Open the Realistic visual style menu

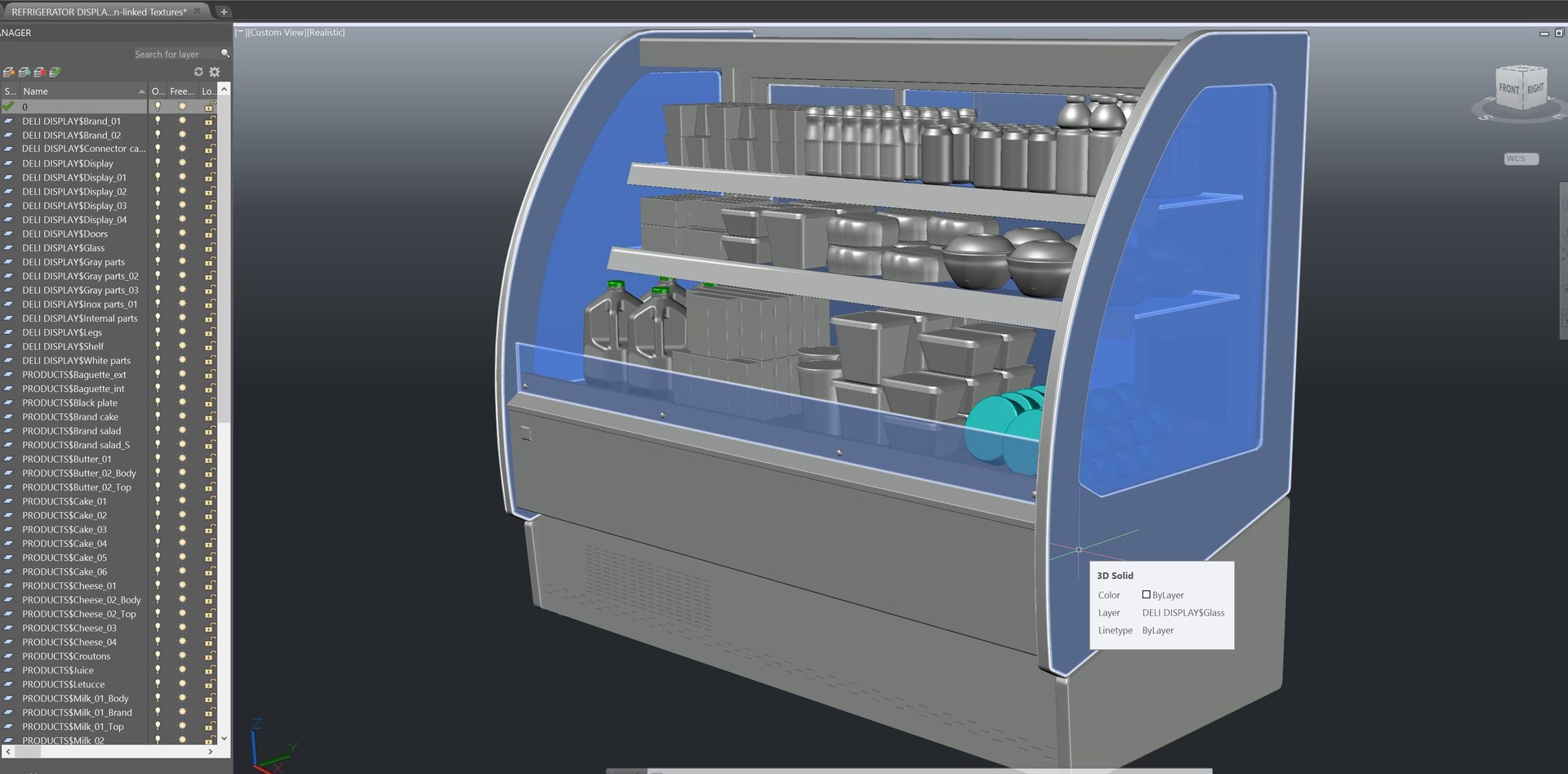pos(326,33)
